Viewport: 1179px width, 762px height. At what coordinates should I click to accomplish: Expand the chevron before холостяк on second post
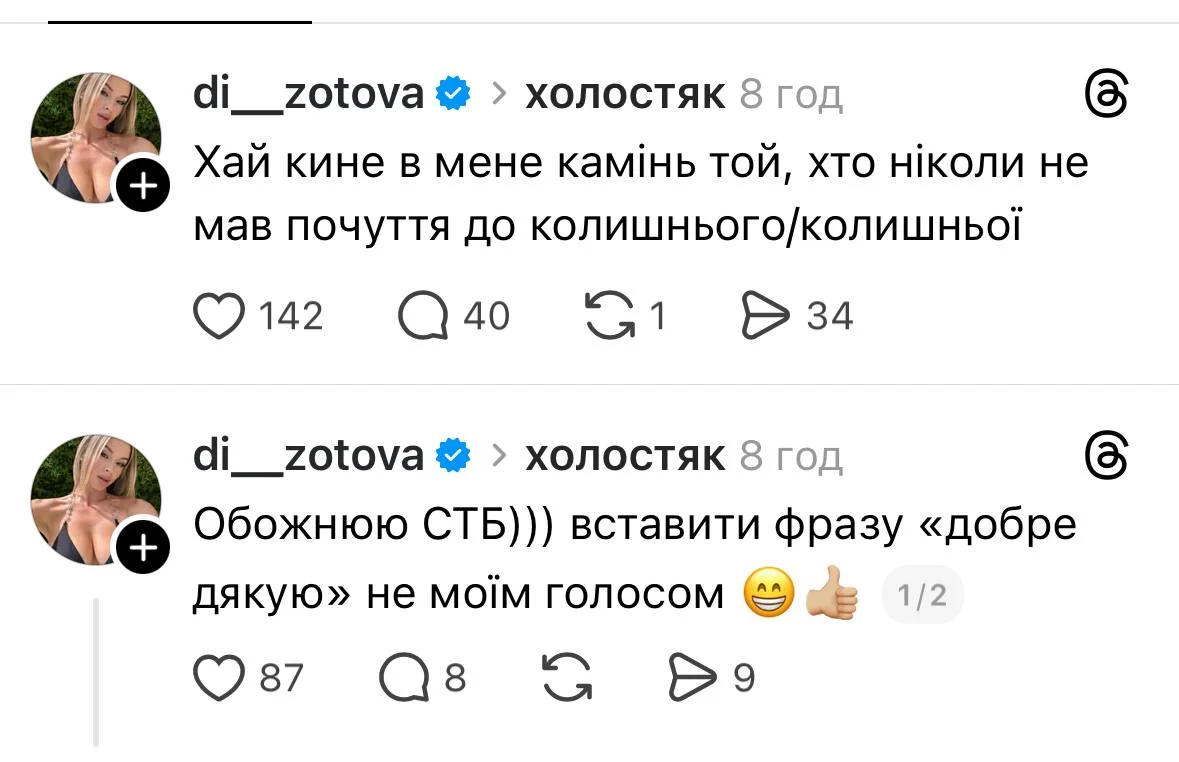click(x=497, y=455)
